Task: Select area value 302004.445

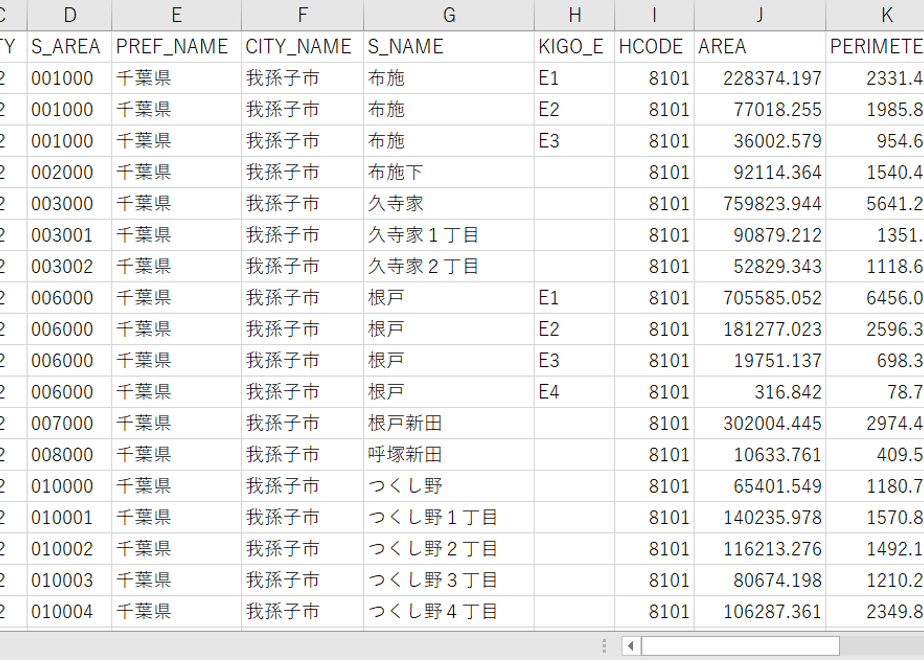Action: (760, 423)
